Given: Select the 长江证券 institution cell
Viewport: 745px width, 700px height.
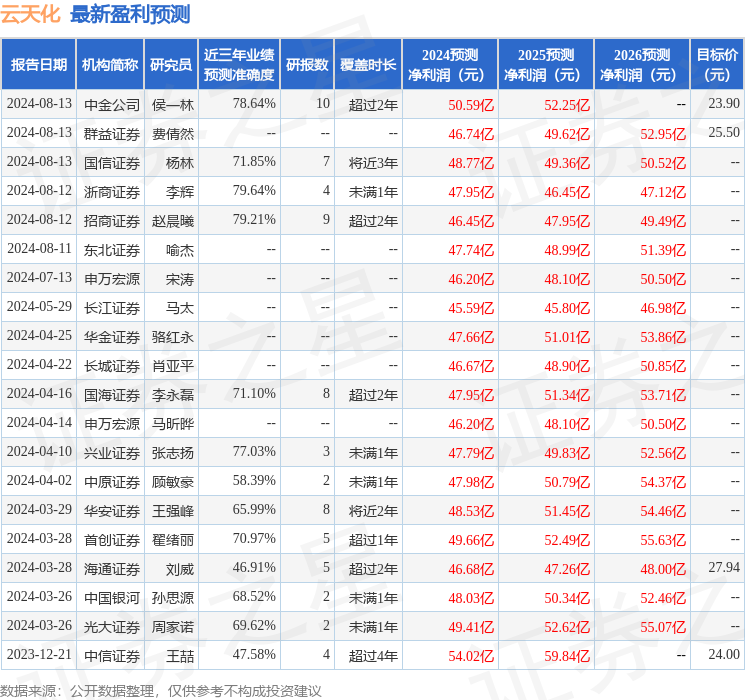Looking at the screenshot, I should (x=112, y=308).
